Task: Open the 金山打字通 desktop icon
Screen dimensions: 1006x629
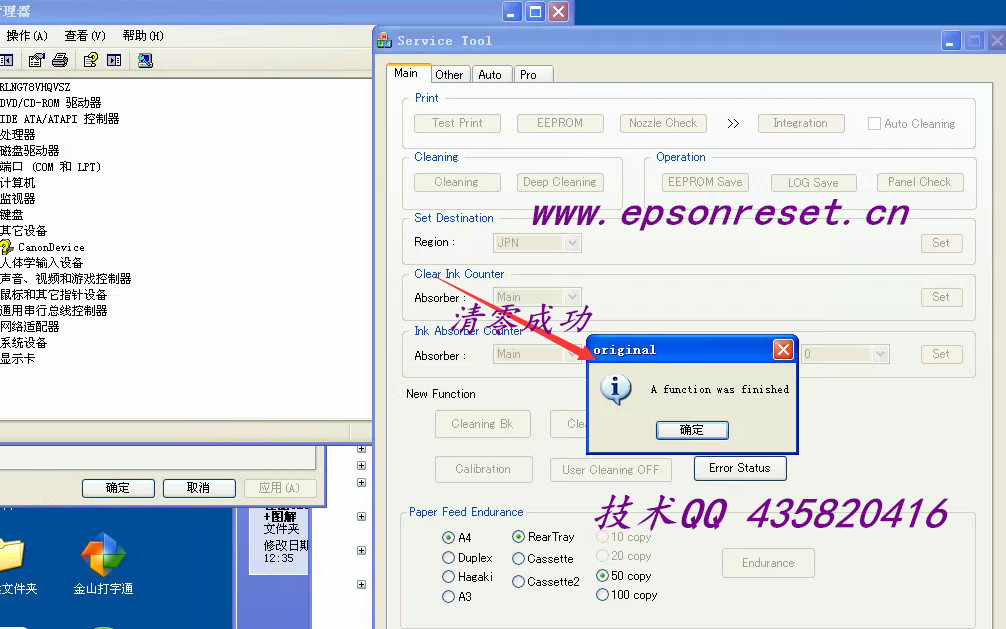Action: pos(103,558)
